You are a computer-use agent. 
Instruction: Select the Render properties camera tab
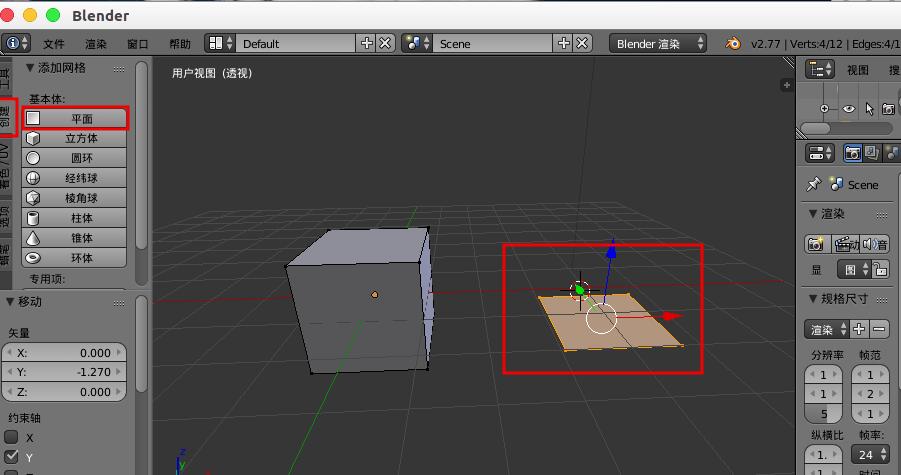[852, 153]
